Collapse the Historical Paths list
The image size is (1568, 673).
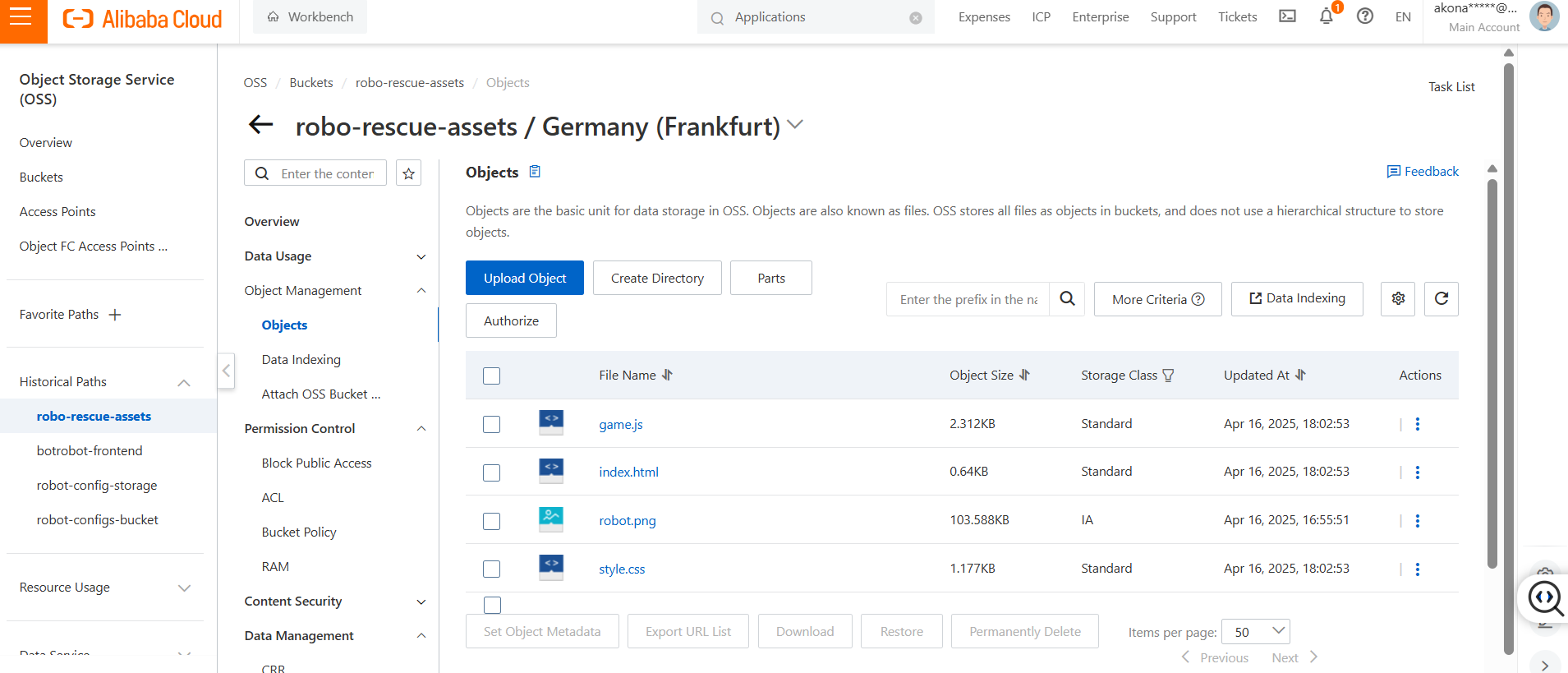[x=184, y=382]
